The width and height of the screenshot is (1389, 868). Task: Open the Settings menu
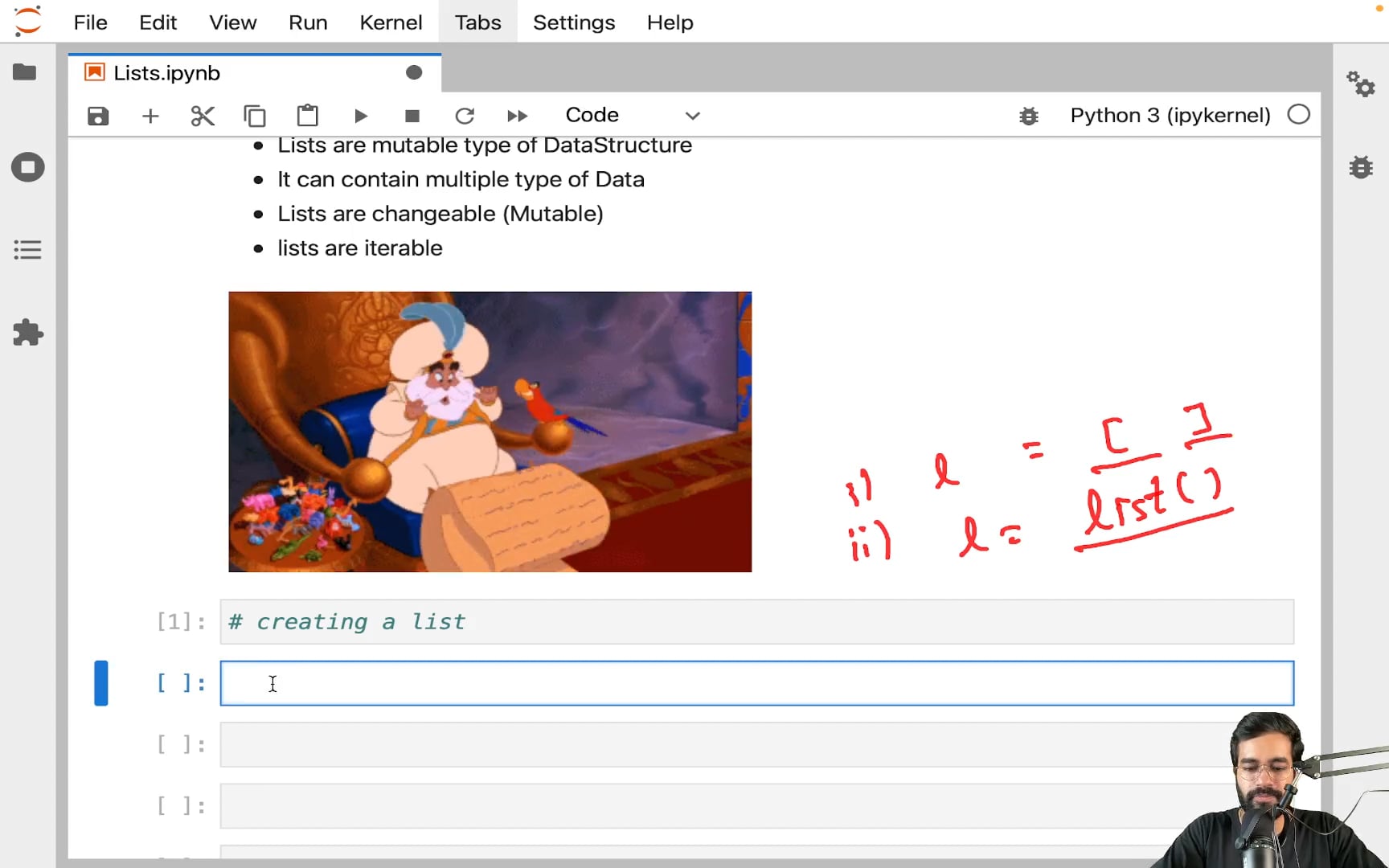click(x=574, y=23)
